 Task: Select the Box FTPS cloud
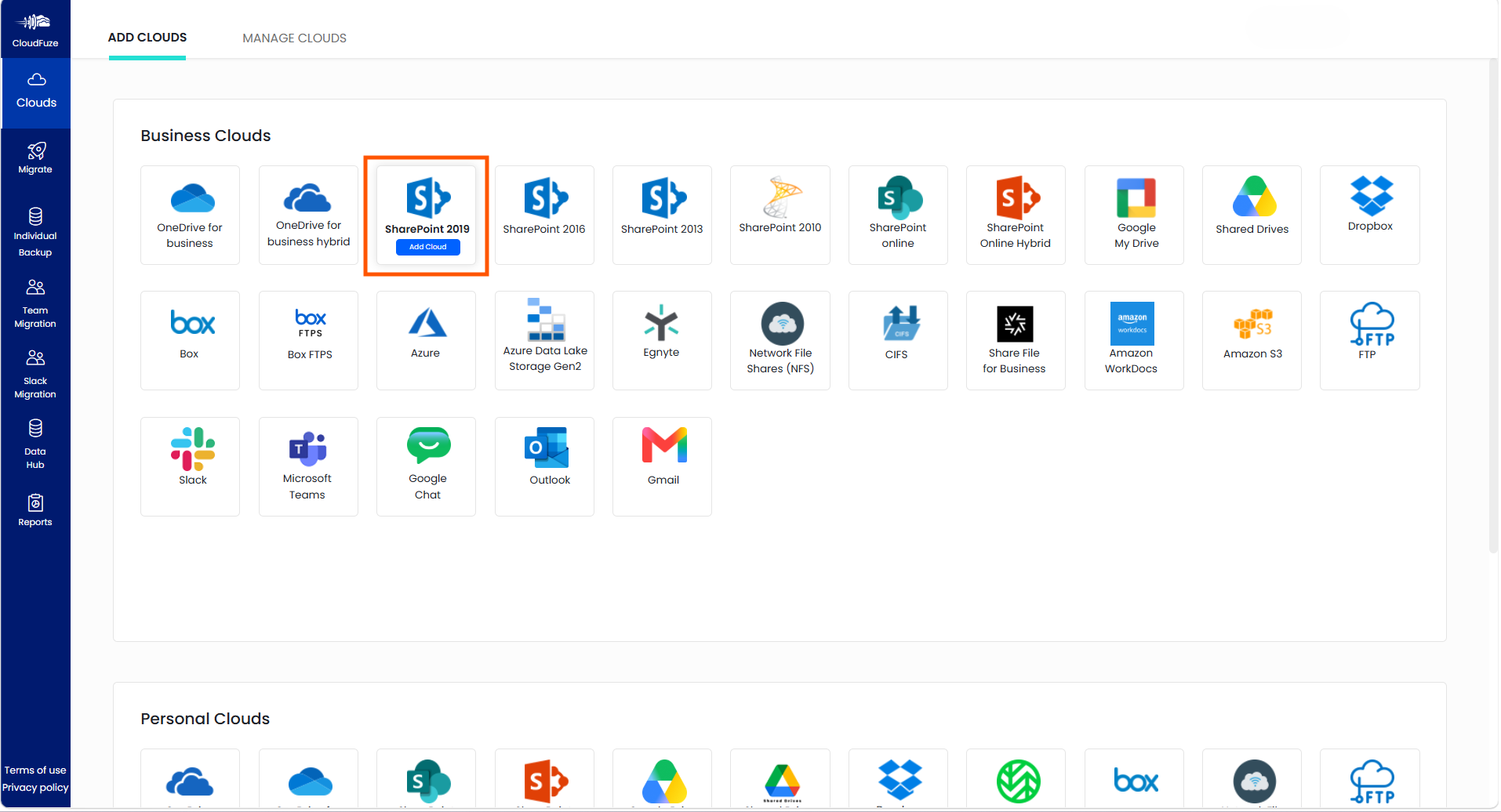pyautogui.click(x=308, y=340)
